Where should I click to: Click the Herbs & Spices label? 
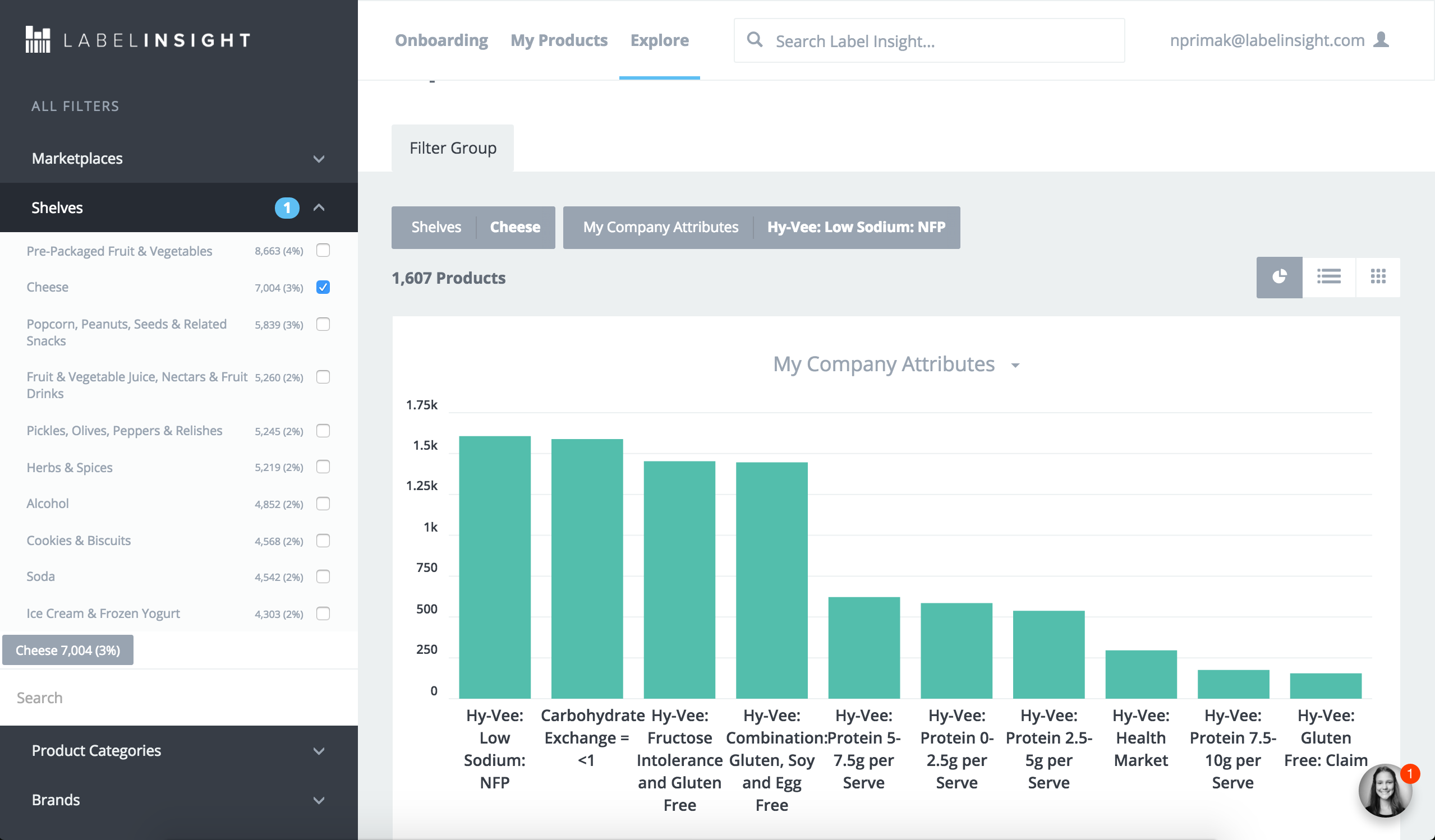tap(70, 468)
